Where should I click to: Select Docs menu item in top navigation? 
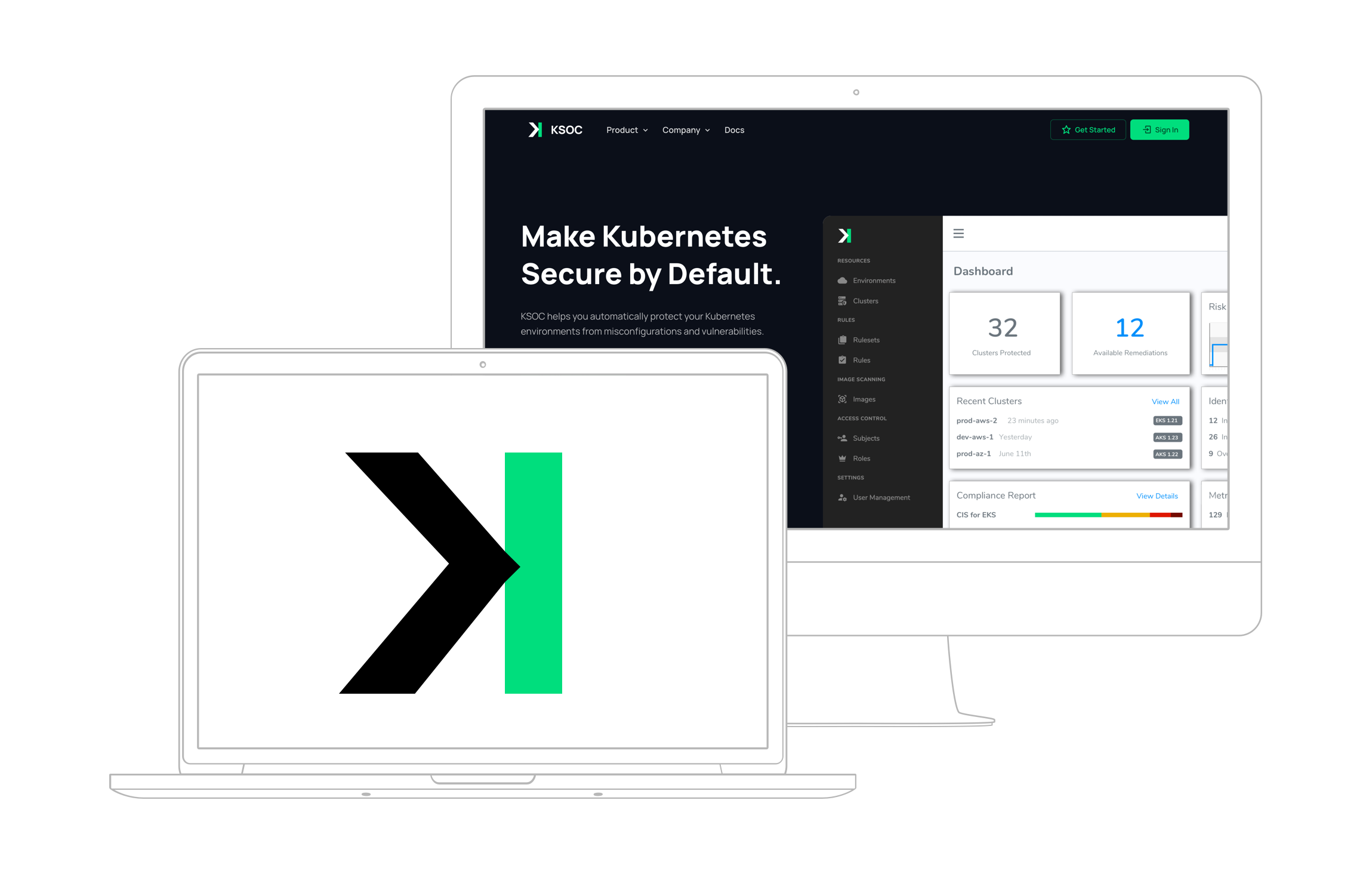click(736, 130)
